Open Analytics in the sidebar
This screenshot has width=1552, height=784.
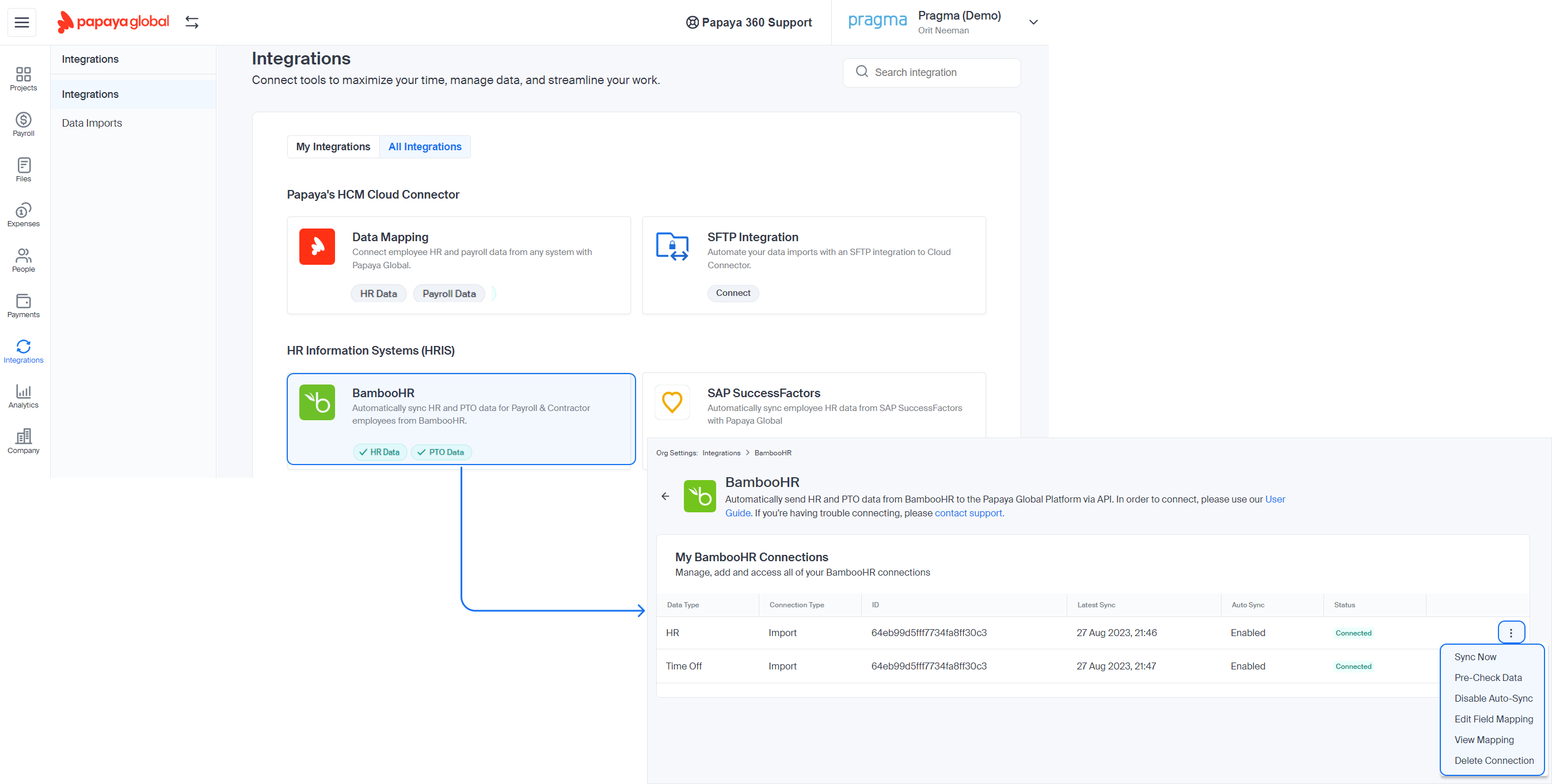24,396
